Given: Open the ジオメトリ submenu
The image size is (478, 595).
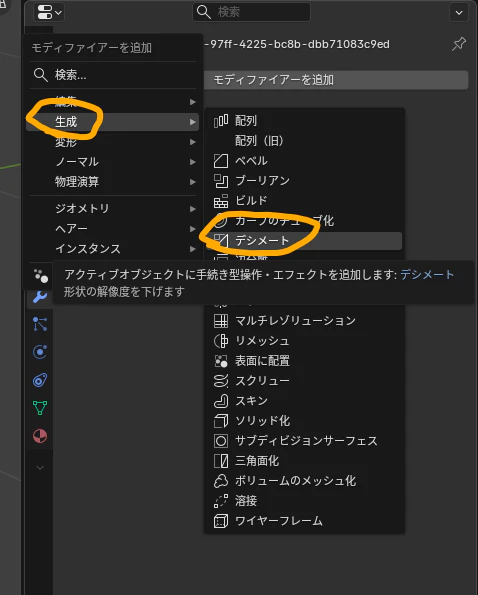Looking at the screenshot, I should click(113, 209).
